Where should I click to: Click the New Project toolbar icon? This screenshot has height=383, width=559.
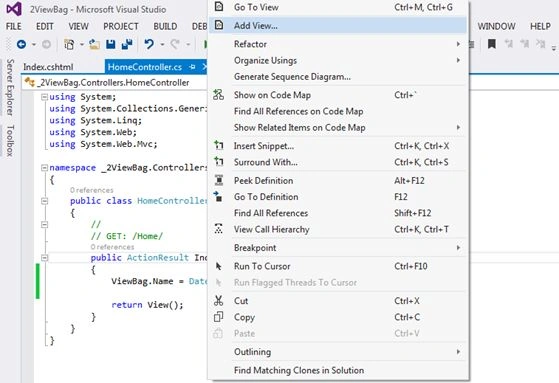[69, 44]
